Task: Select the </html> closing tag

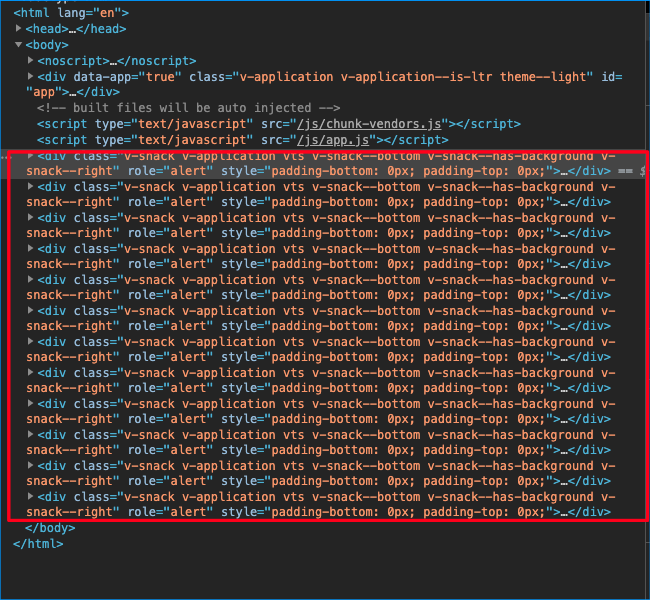Action: (38, 544)
